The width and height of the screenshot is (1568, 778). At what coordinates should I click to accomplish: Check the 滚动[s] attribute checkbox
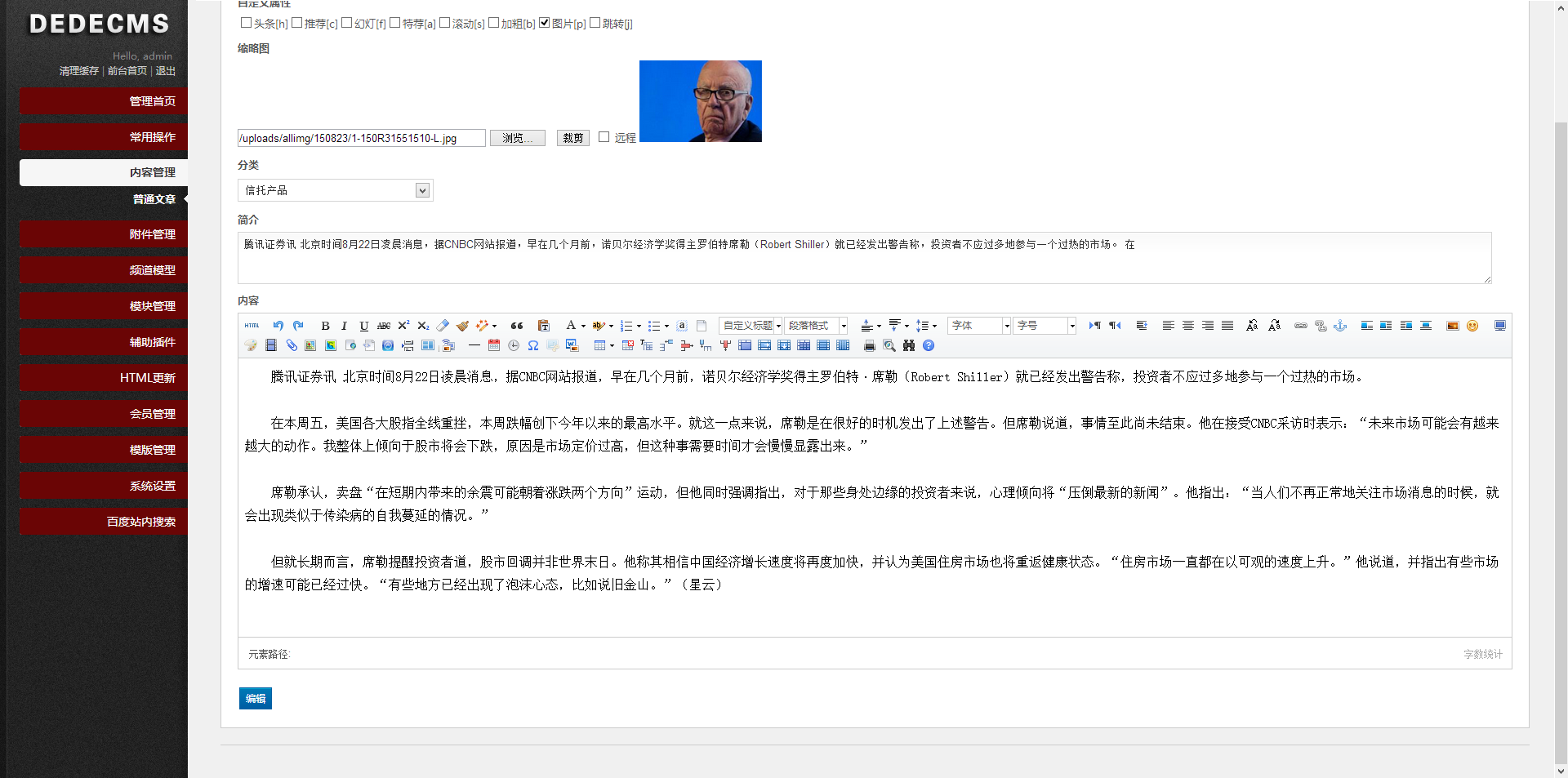[x=445, y=23]
